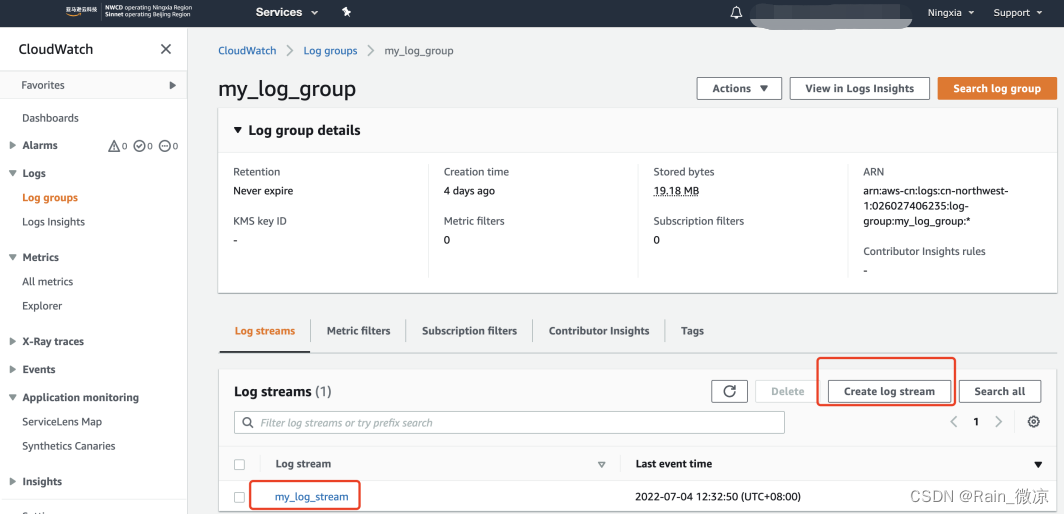Open Dashboards in the sidebar
1064x514 pixels.
50,118
